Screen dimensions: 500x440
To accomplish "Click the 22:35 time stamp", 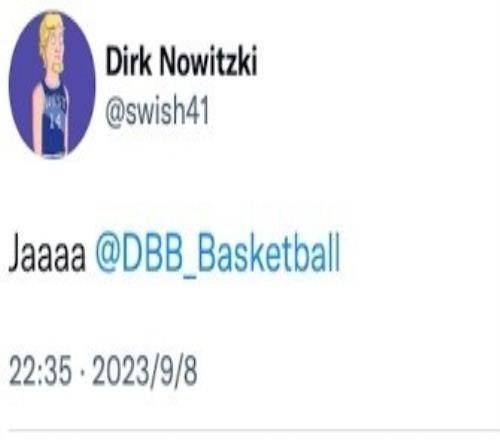I will 40,371.
